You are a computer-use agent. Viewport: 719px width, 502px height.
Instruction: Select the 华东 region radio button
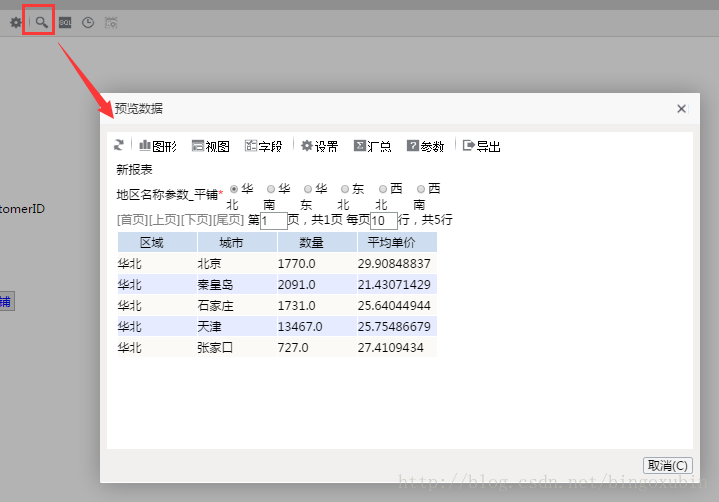[x=308, y=189]
